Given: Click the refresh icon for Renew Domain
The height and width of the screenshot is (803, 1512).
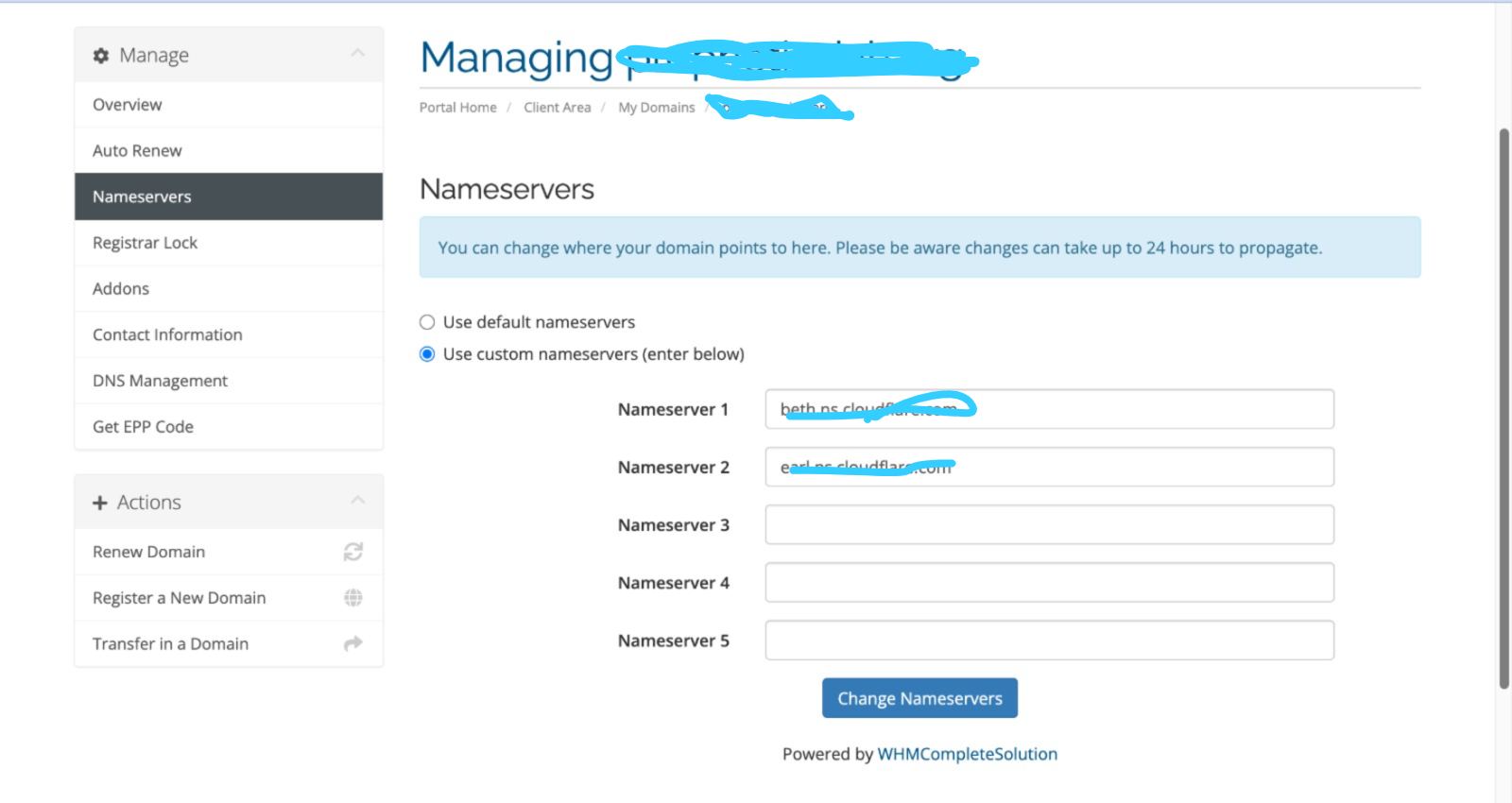Looking at the screenshot, I should point(353,552).
